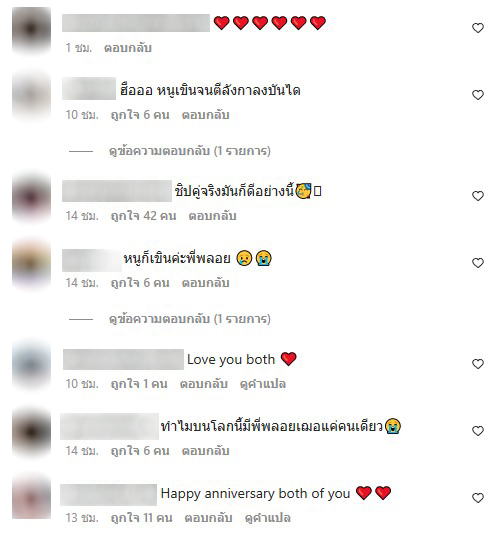Open avatar beside 'Love you both' comment
The width and height of the screenshot is (496, 537).
(x=32, y=365)
